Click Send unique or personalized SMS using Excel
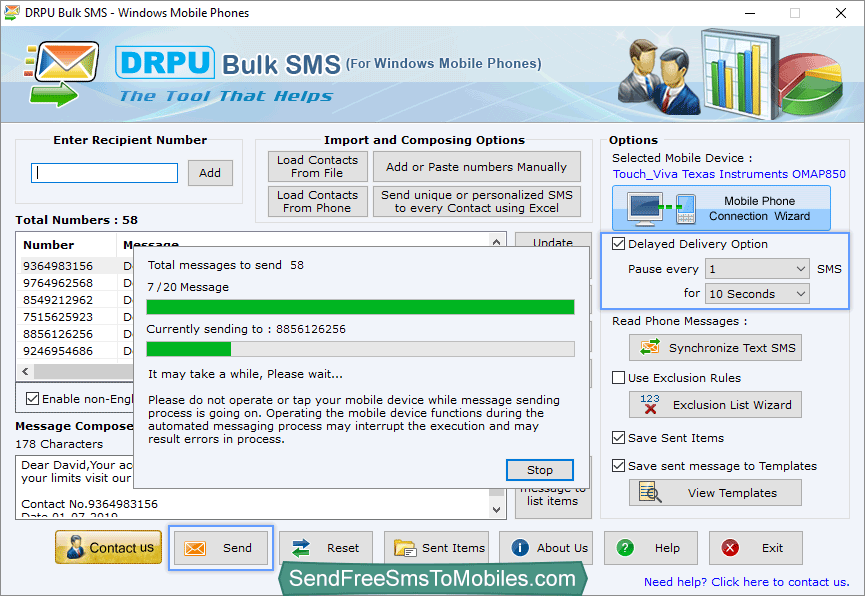 (477, 201)
